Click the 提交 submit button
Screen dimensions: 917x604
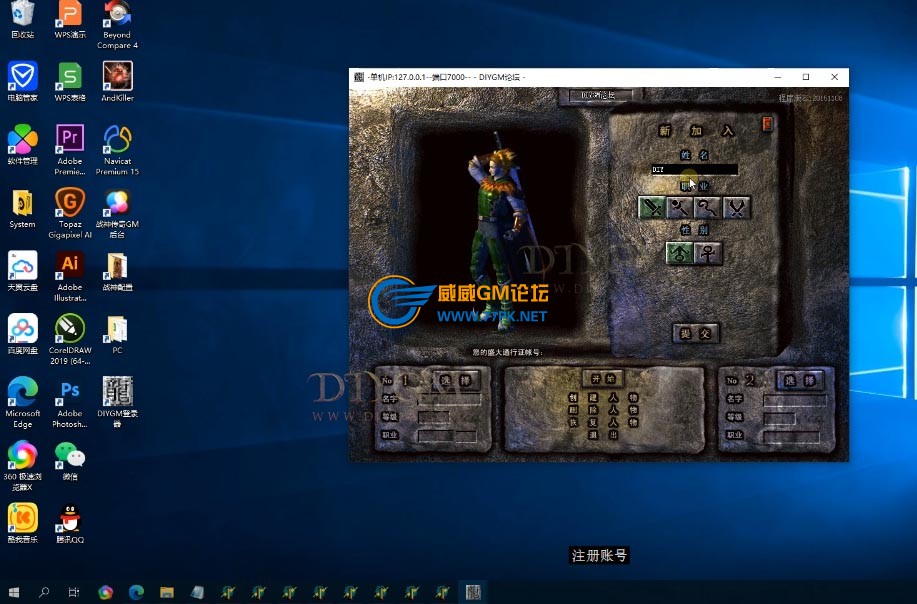click(695, 333)
